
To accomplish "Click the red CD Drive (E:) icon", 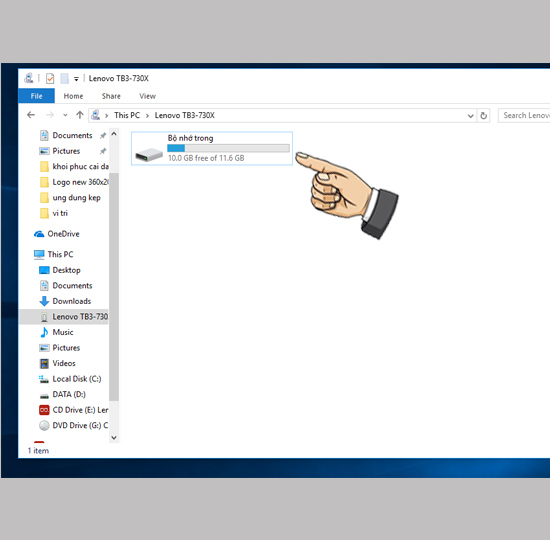I will tap(44, 410).
